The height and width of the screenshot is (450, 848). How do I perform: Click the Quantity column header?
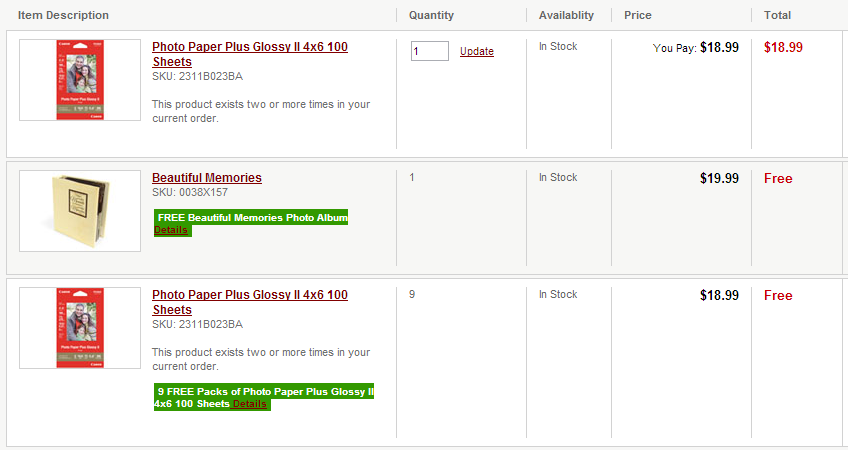coord(431,15)
